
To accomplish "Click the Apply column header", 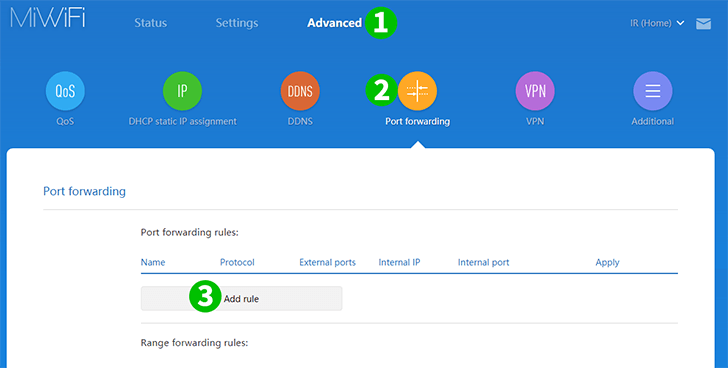I will coord(607,263).
